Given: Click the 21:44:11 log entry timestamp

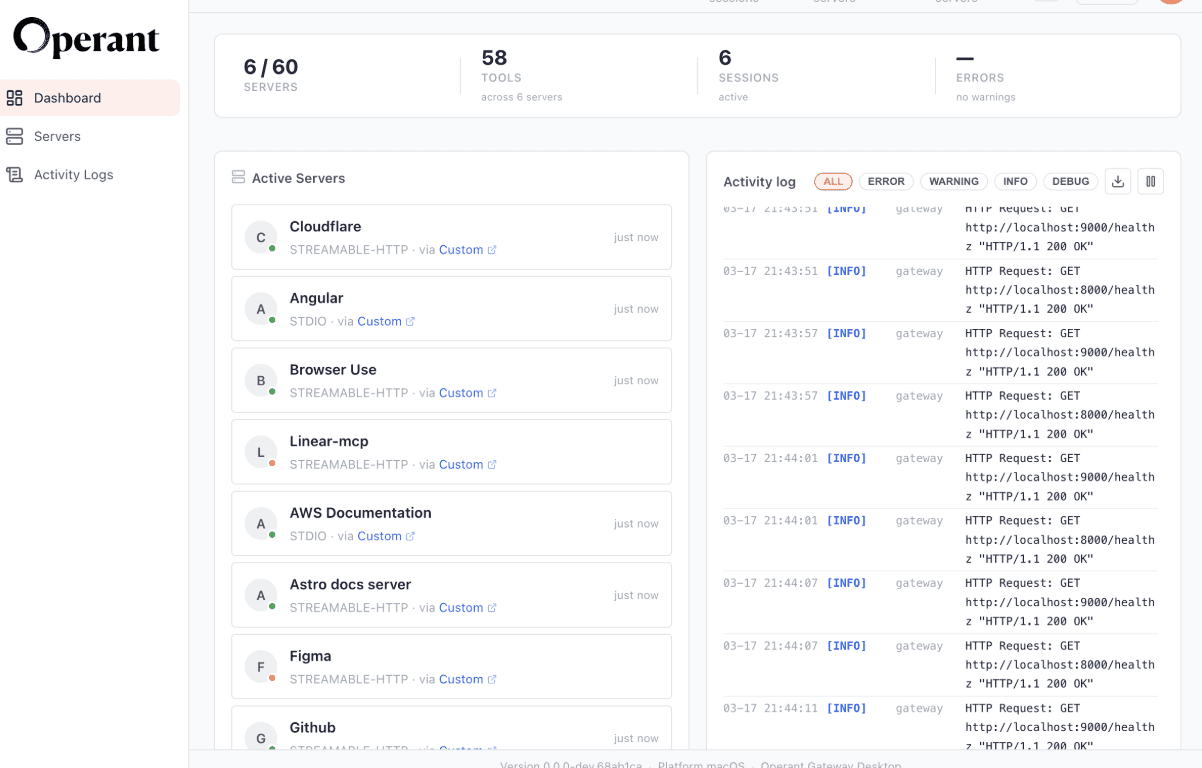Looking at the screenshot, I should pyautogui.click(x=770, y=708).
